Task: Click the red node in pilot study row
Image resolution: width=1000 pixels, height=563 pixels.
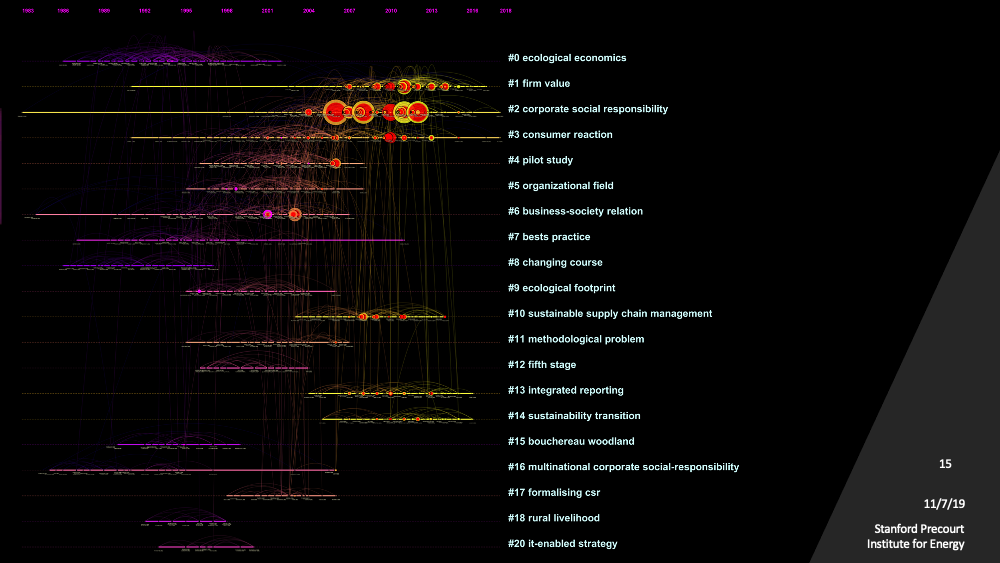Action: coord(336,163)
